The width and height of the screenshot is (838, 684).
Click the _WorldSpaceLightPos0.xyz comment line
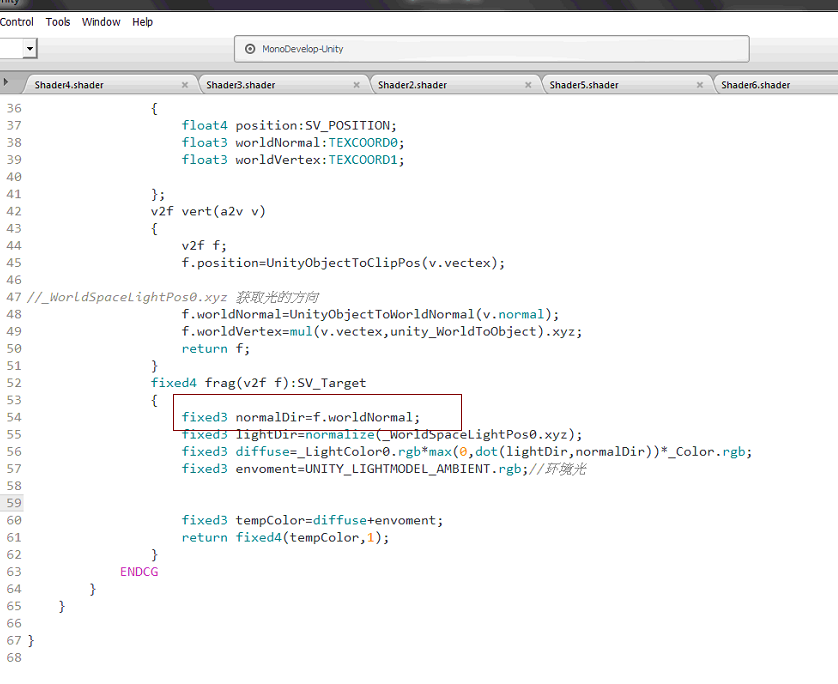pos(173,297)
